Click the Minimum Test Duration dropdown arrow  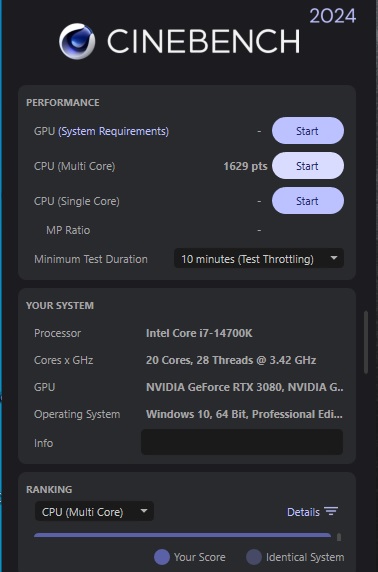pyautogui.click(x=333, y=258)
